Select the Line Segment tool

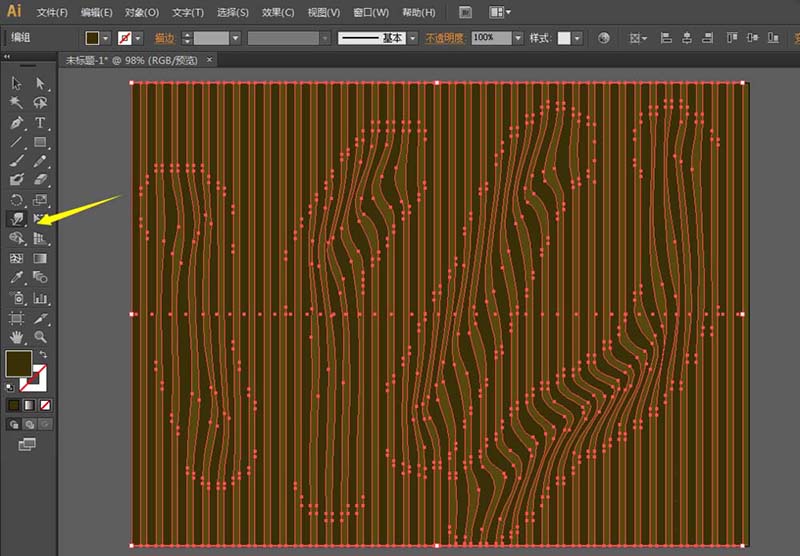point(16,142)
